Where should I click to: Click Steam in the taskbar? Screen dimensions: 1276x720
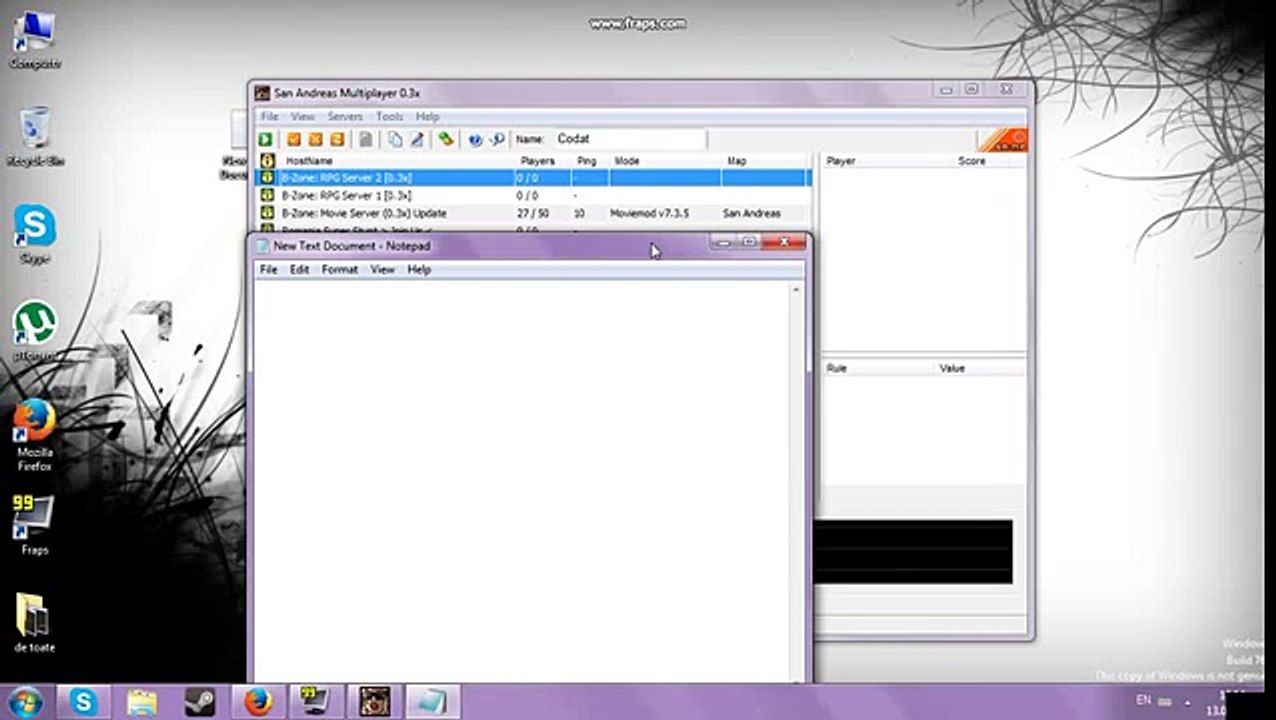point(199,702)
